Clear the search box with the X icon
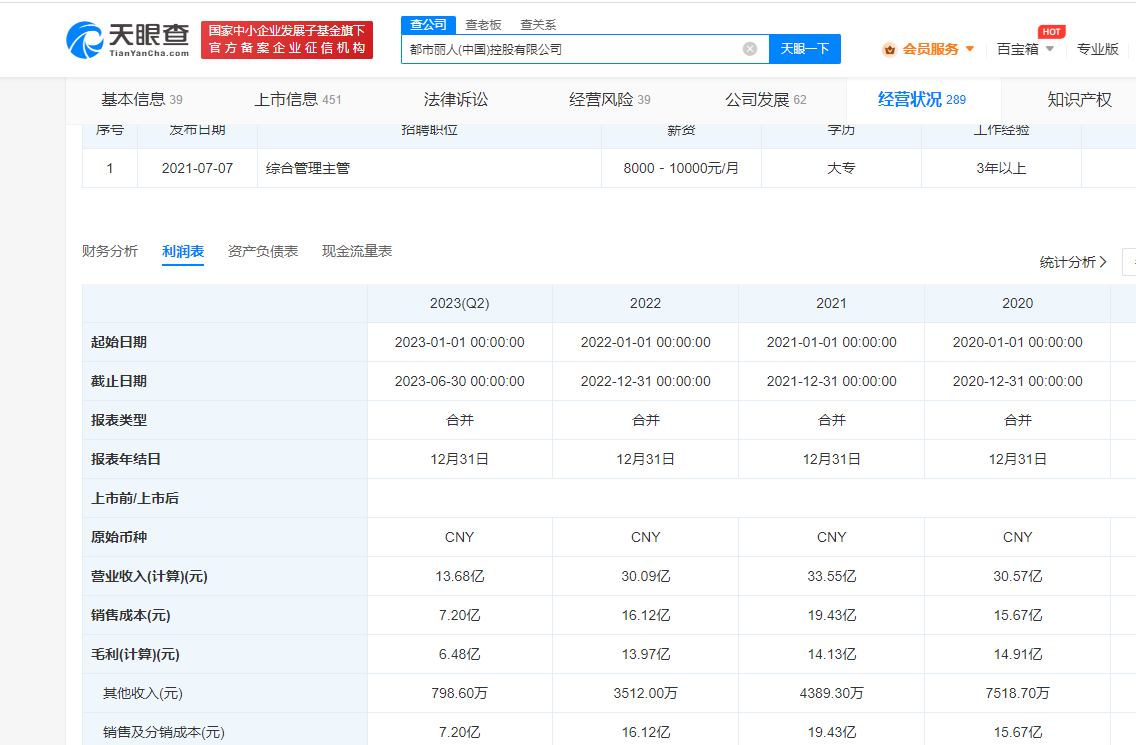1136x745 pixels. click(x=750, y=49)
